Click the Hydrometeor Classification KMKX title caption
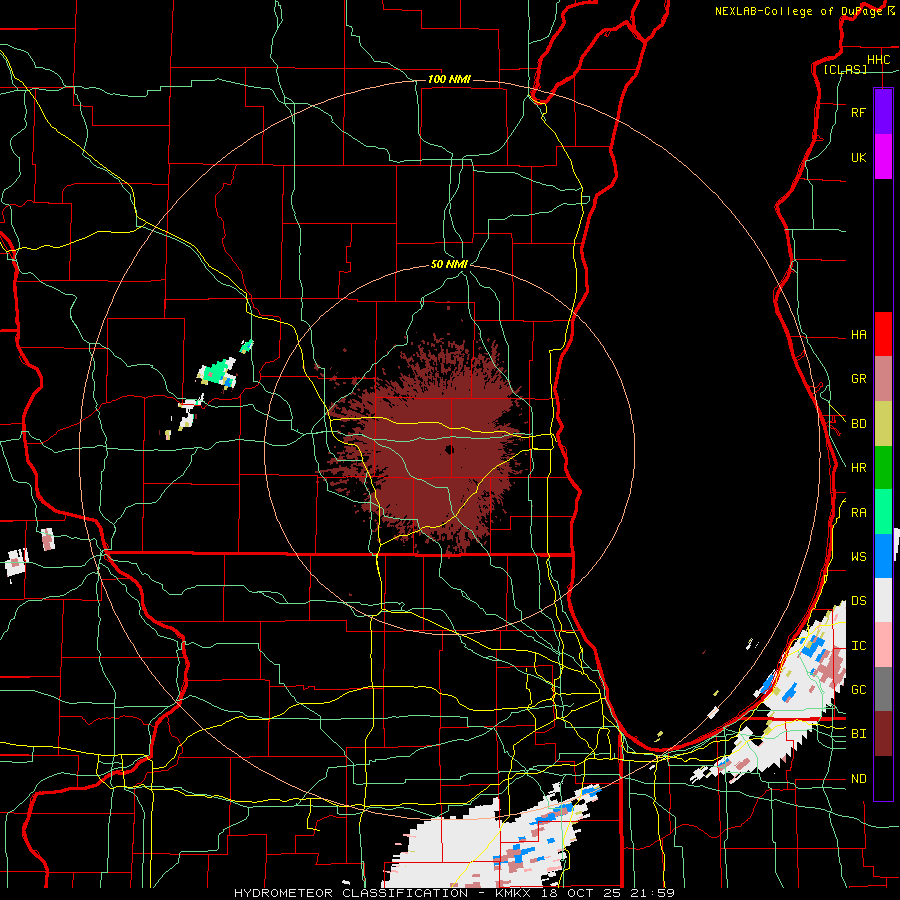Viewport: 900px width, 900px height. [454, 893]
